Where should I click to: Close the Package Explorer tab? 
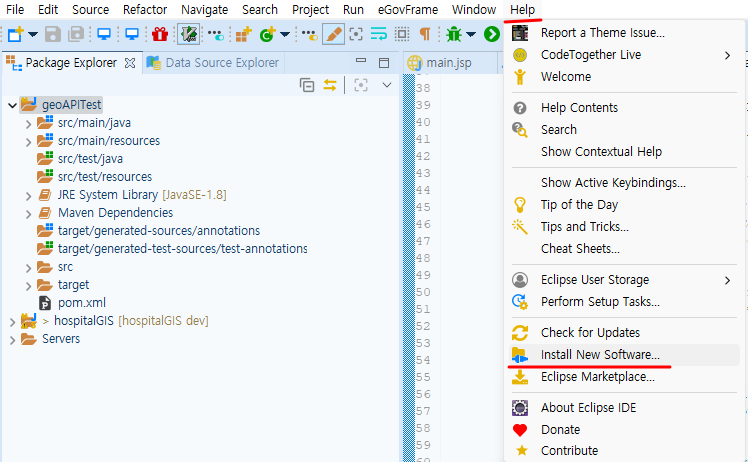pyautogui.click(x=130, y=63)
